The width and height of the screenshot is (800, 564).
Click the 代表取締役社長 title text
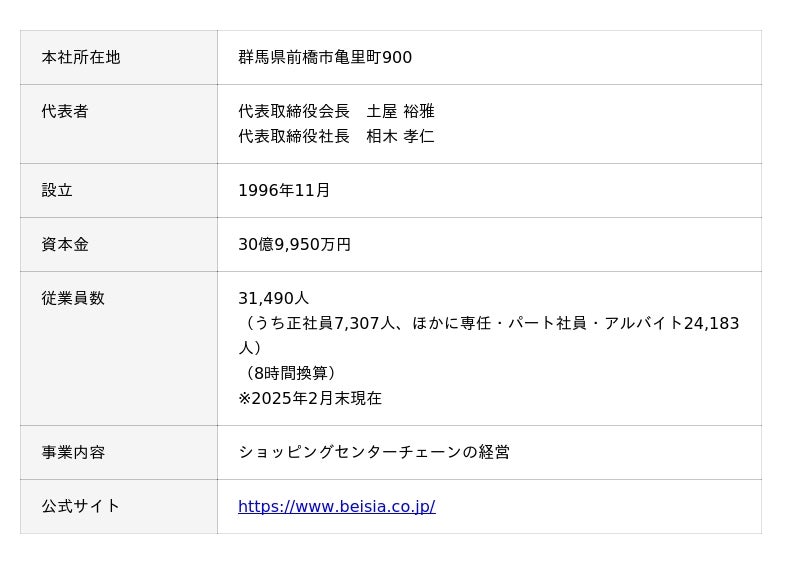point(294,136)
